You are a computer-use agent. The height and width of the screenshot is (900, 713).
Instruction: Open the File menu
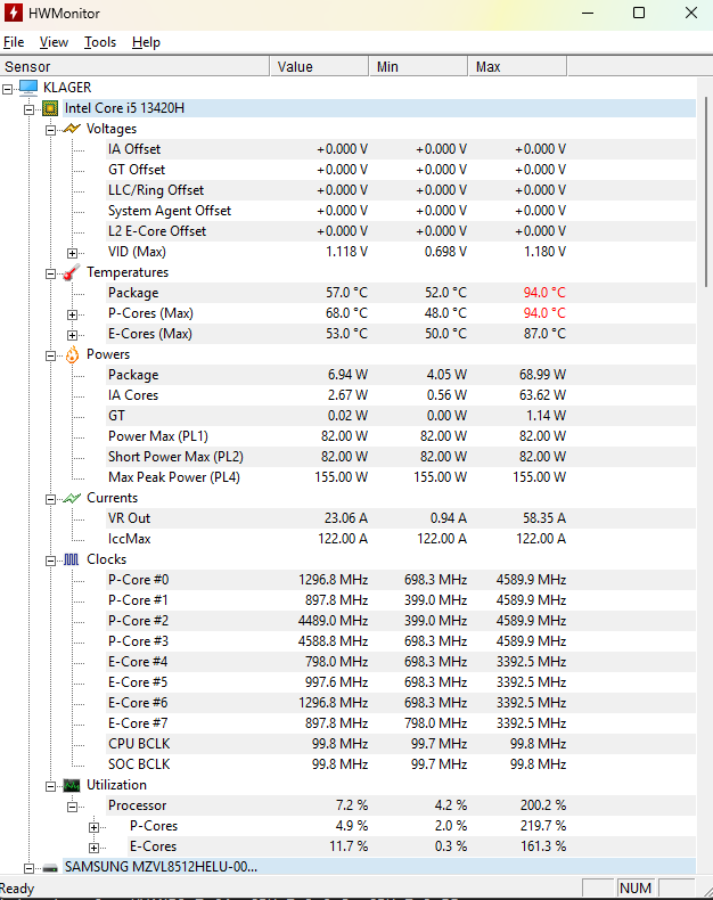(x=14, y=42)
